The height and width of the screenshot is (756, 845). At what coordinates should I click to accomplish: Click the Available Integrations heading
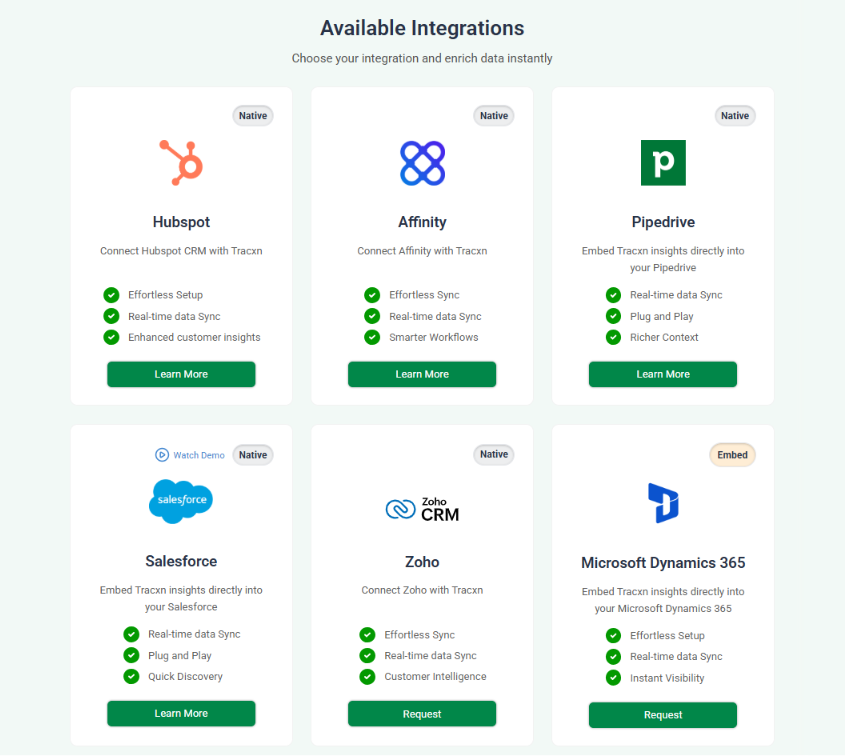pos(422,28)
